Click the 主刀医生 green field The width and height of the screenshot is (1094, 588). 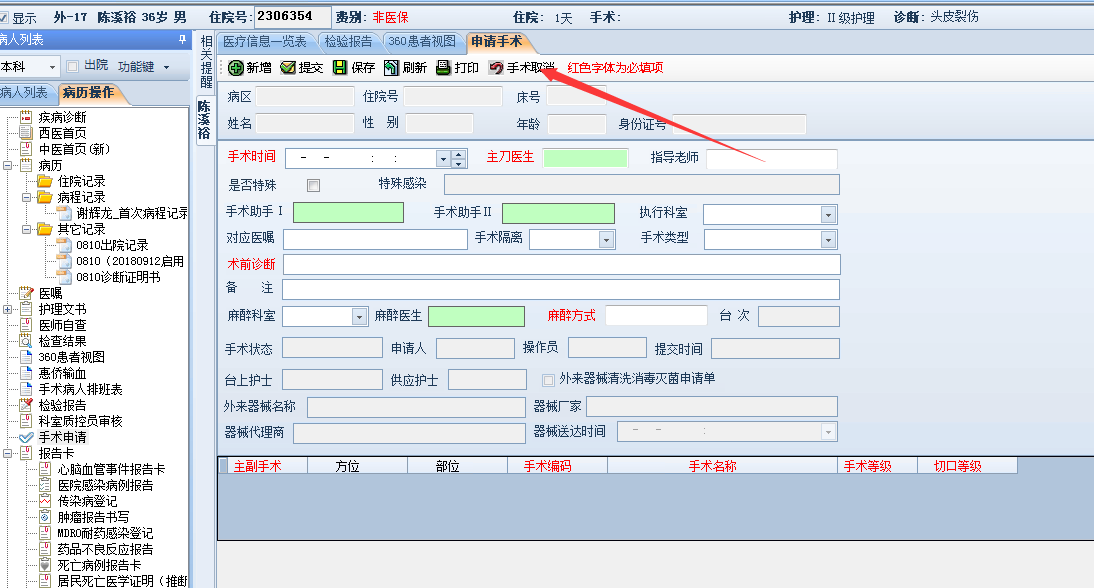(585, 158)
